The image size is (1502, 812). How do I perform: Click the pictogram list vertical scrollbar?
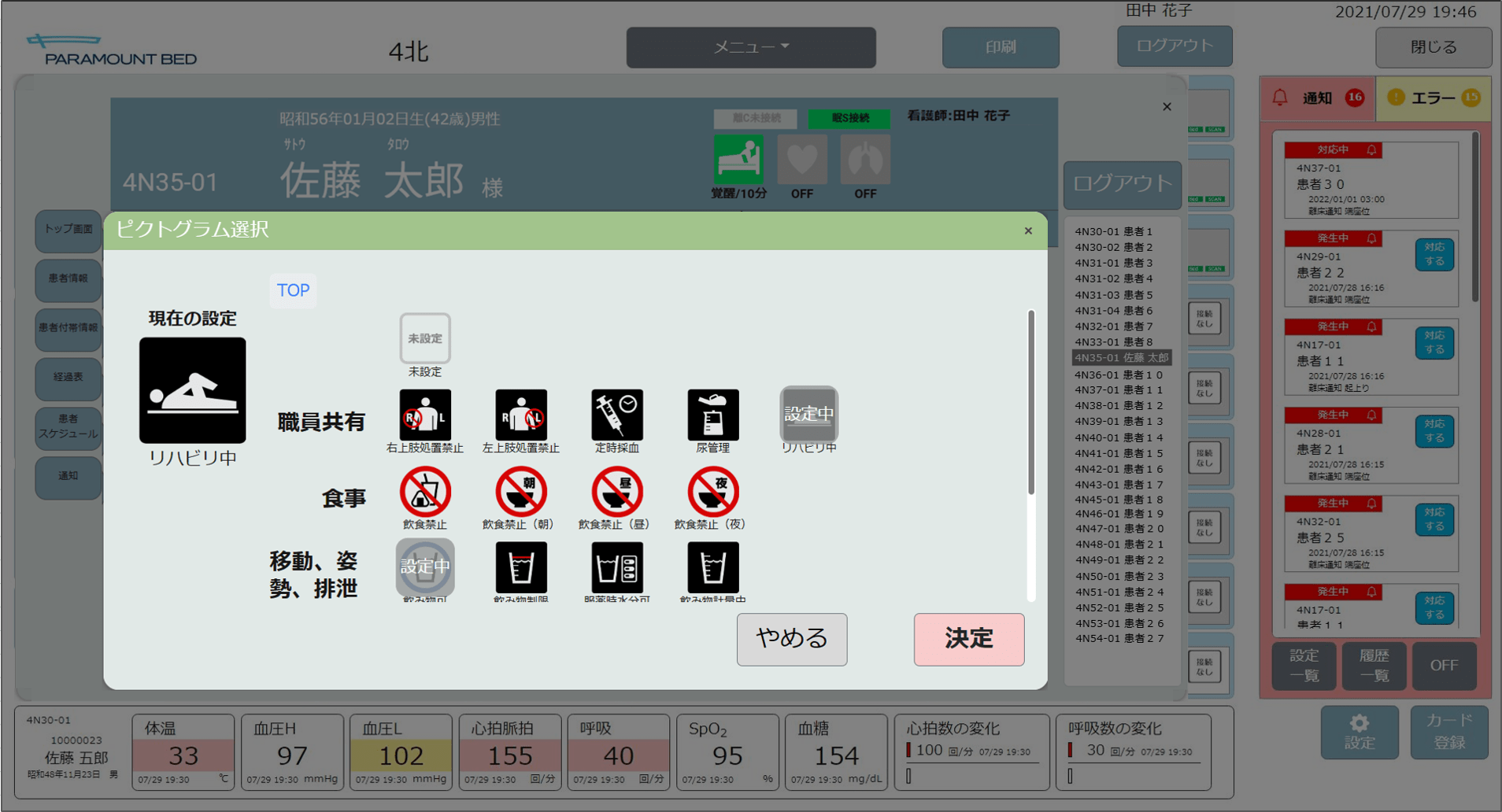click(1030, 403)
